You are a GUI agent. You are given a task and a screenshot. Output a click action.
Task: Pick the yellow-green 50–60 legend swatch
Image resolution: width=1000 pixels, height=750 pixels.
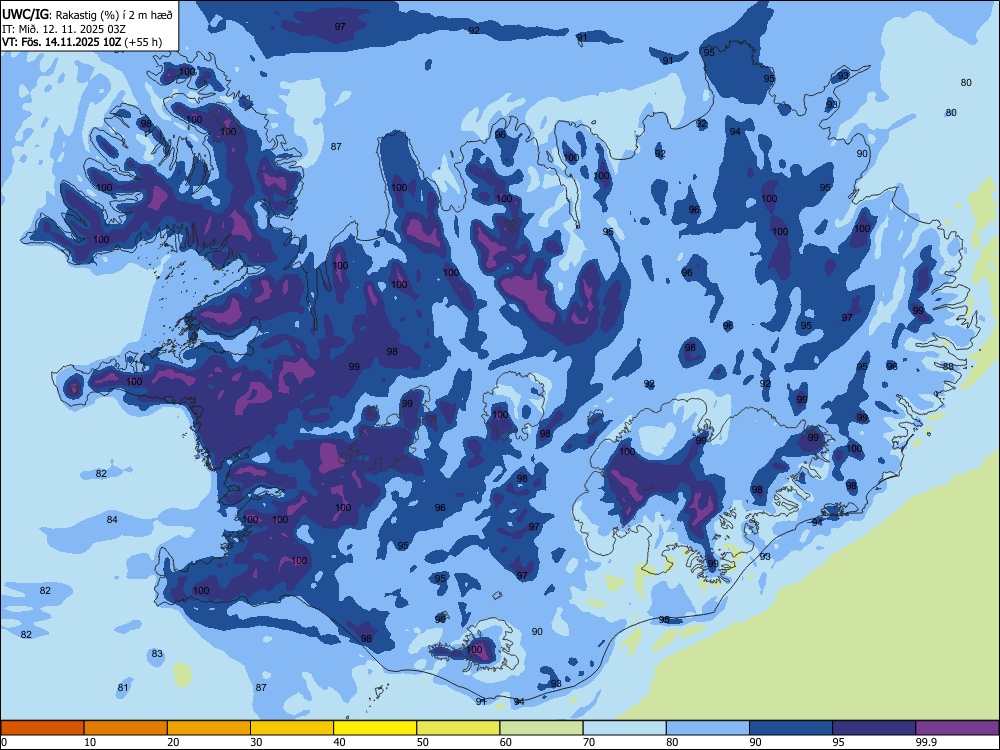(x=458, y=728)
